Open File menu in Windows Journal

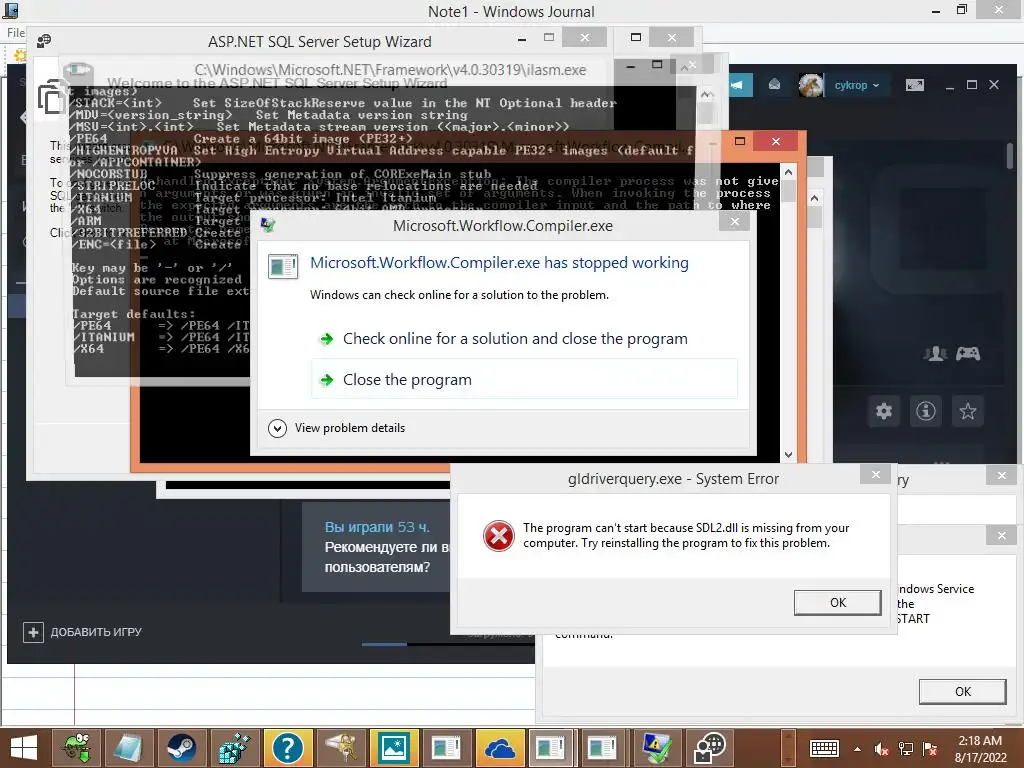click(x=16, y=32)
